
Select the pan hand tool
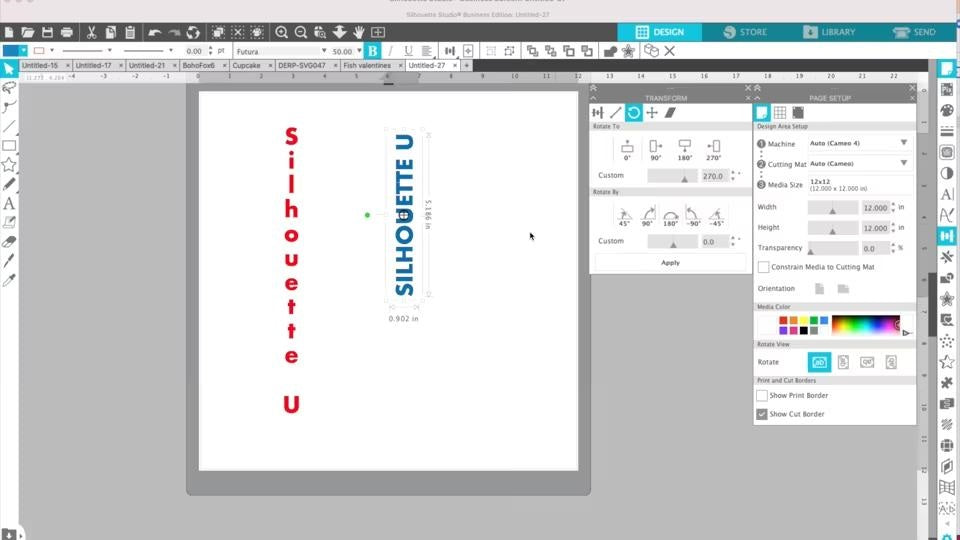(x=359, y=32)
